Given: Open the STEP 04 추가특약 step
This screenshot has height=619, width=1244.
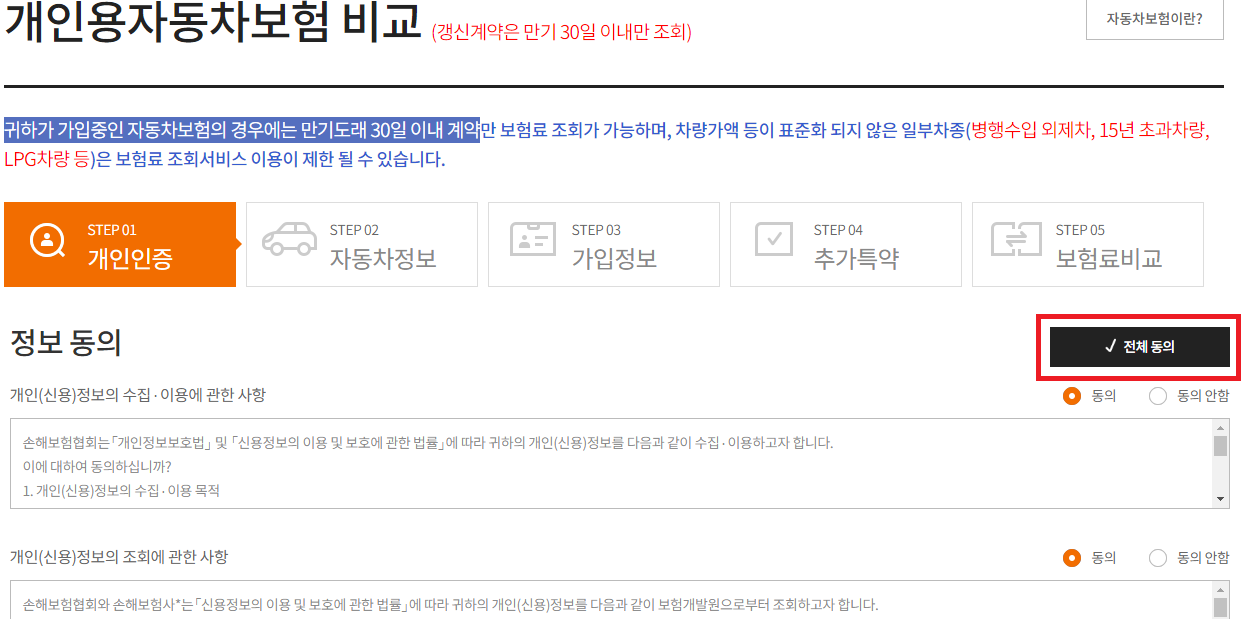Looking at the screenshot, I should coord(846,244).
